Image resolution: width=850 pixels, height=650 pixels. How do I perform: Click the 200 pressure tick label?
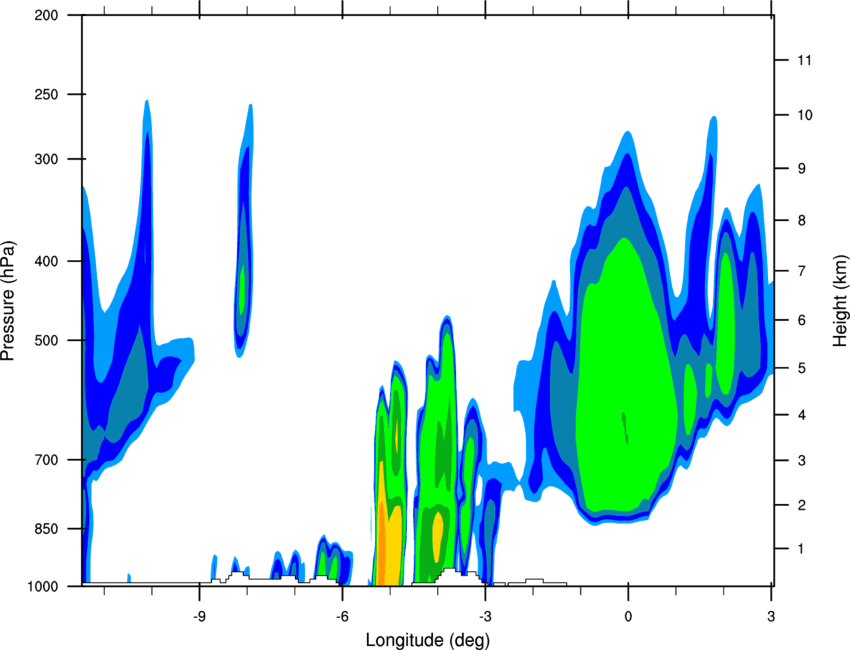(46, 15)
